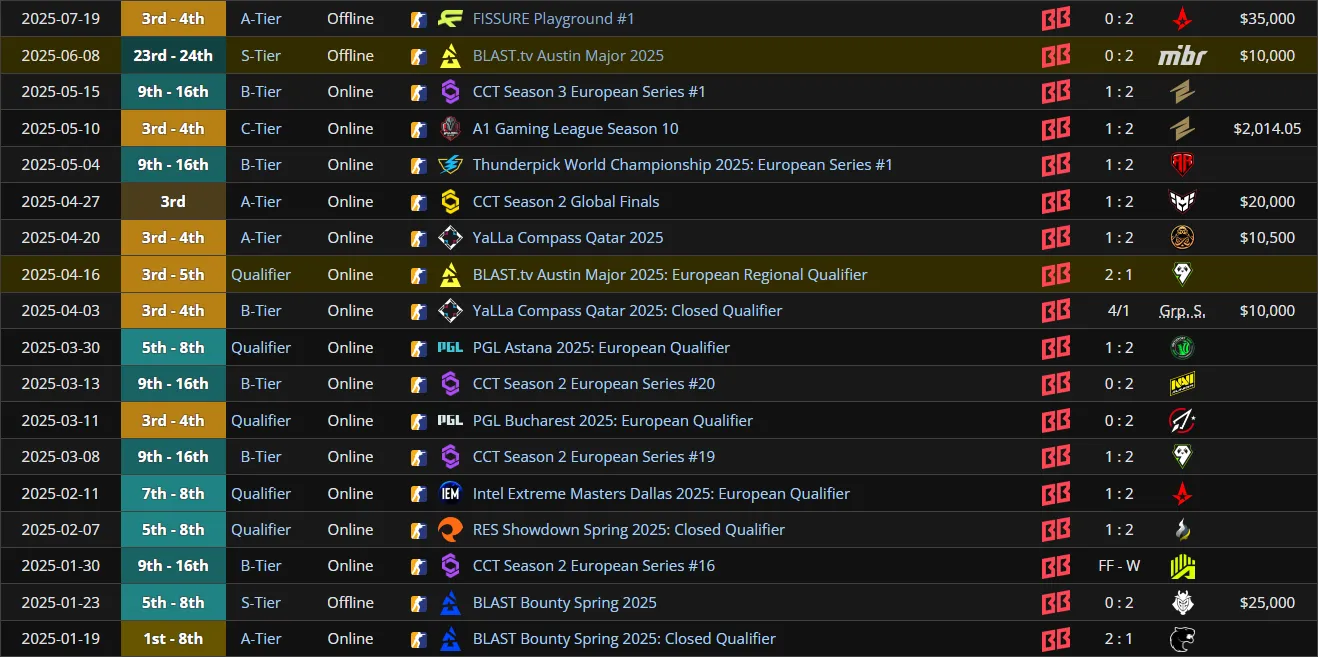This screenshot has width=1318, height=657.
Task: Click the date 2025-02-11
Action: click(x=60, y=494)
